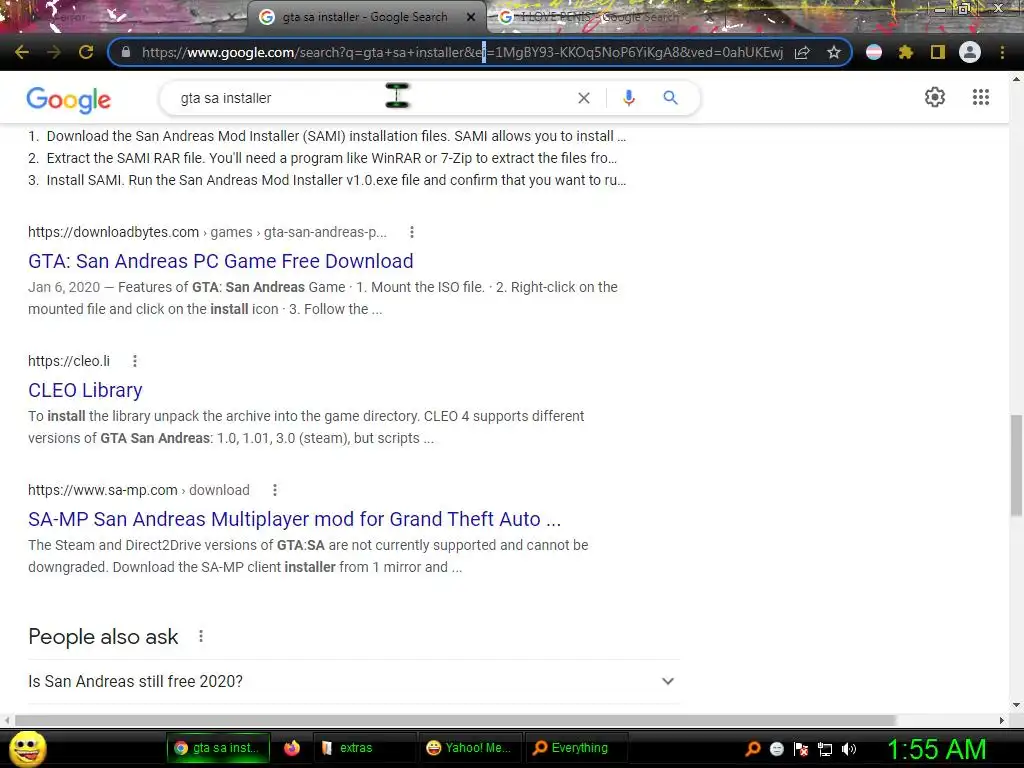Open options menu for sa-mp.com result
Viewport: 1024px width, 768px height.
(x=274, y=490)
